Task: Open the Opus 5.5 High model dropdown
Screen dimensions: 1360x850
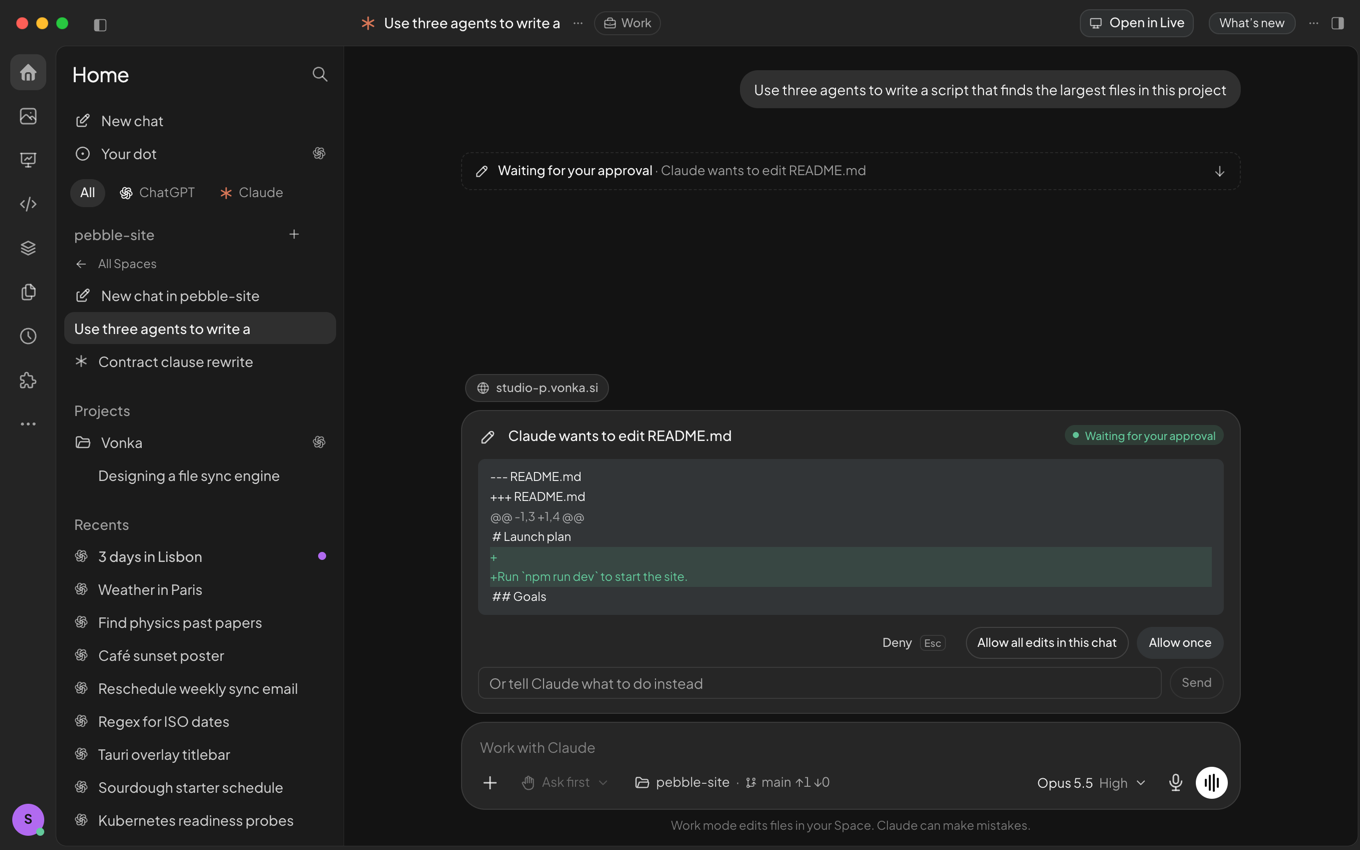Action: 1091,783
